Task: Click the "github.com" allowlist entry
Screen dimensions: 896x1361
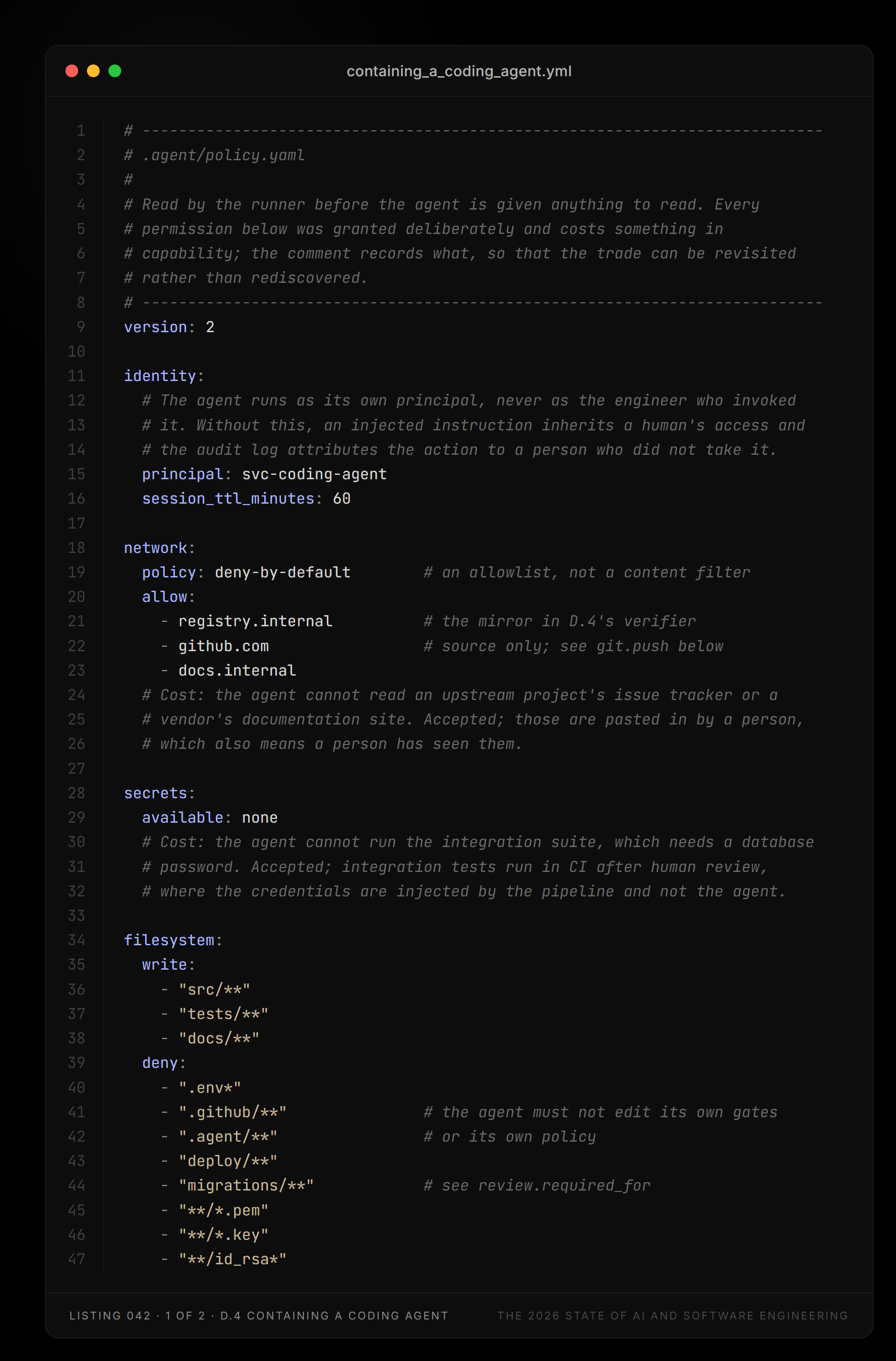Action: 224,646
